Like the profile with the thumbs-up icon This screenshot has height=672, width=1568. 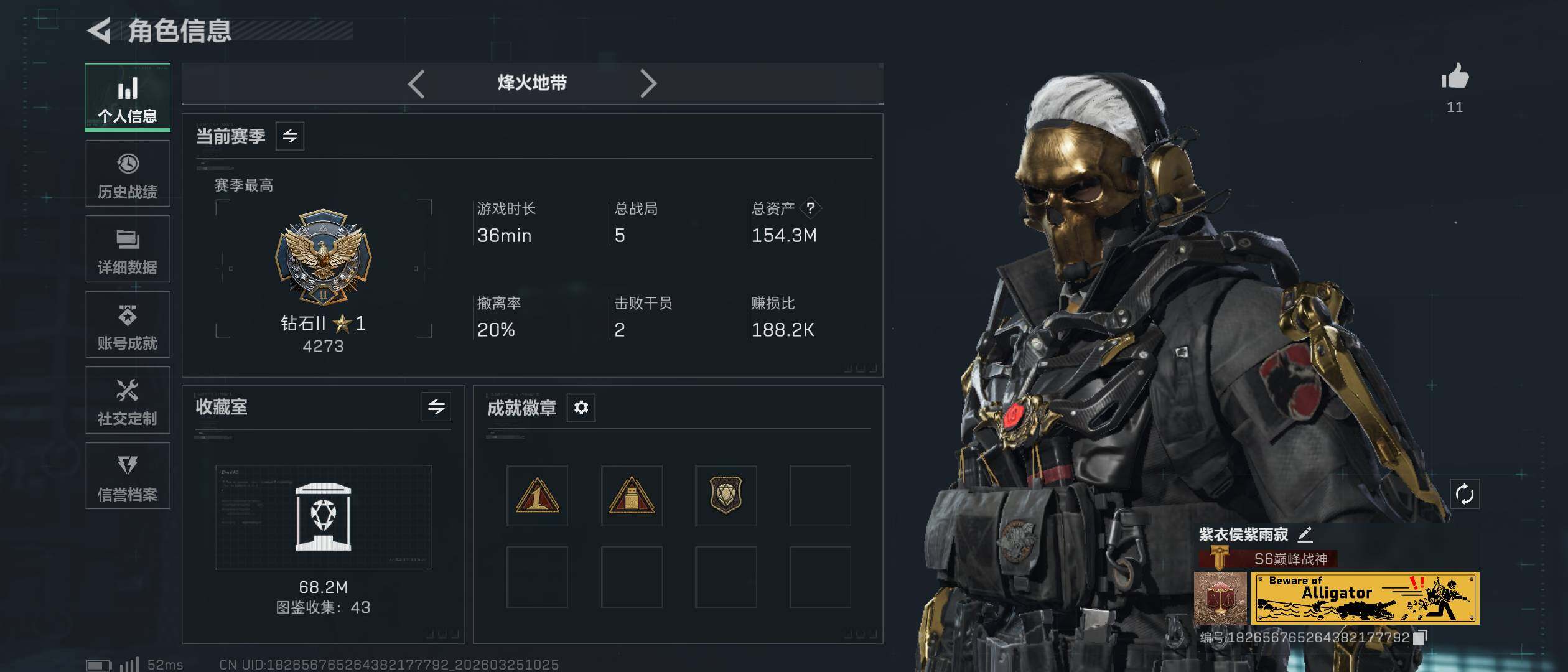(1455, 77)
